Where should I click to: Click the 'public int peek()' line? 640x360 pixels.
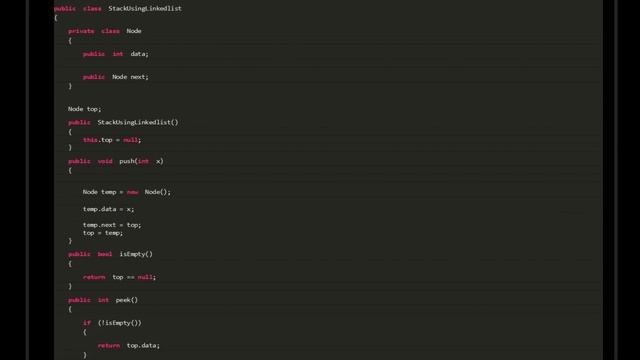click(103, 300)
